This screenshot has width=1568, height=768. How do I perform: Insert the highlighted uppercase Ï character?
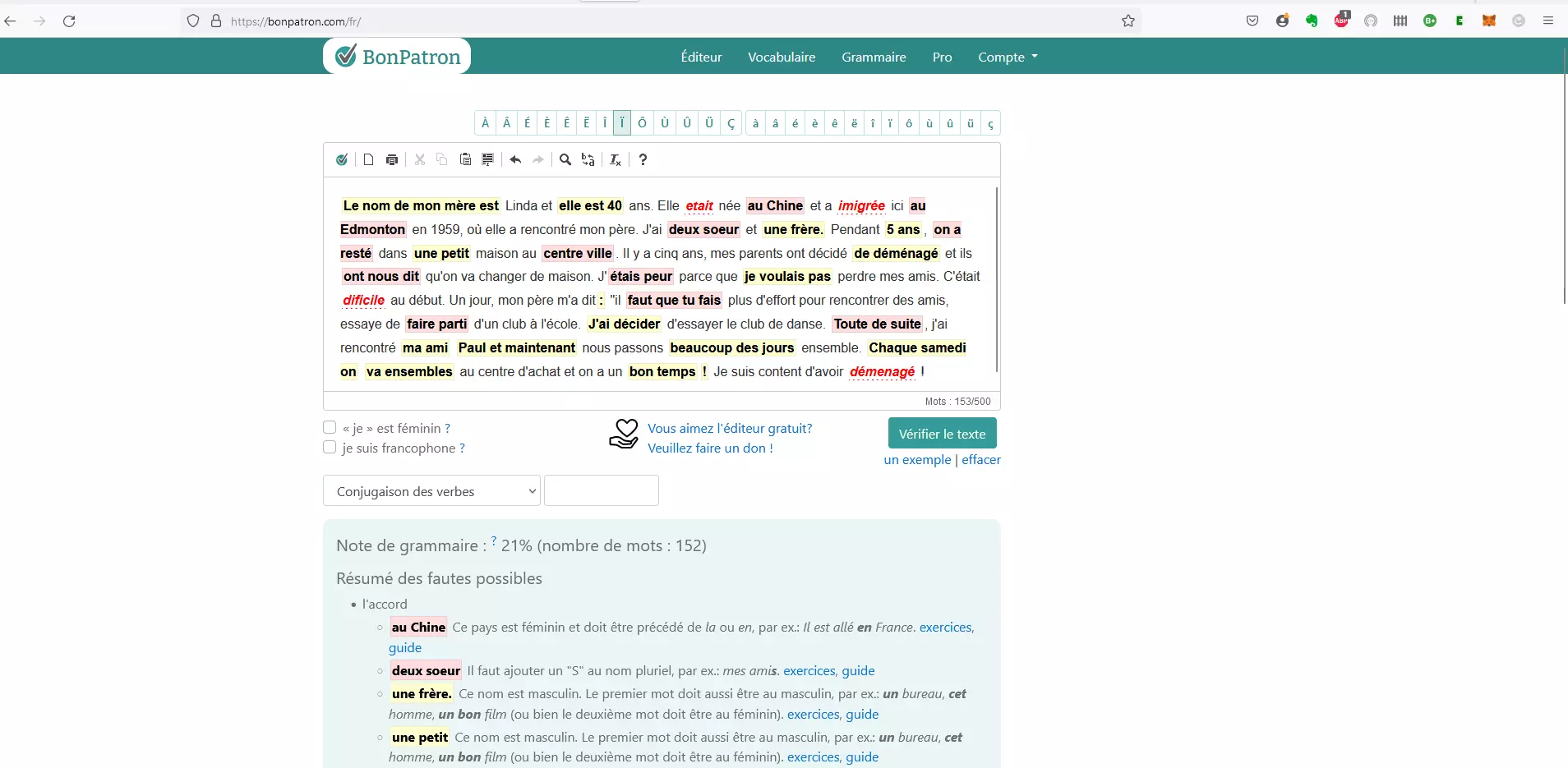click(622, 123)
